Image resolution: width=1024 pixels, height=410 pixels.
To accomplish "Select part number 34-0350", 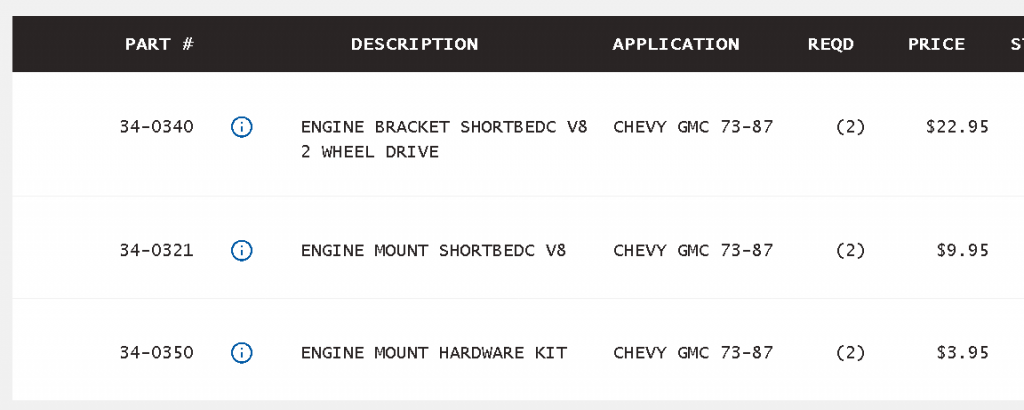I will [157, 353].
